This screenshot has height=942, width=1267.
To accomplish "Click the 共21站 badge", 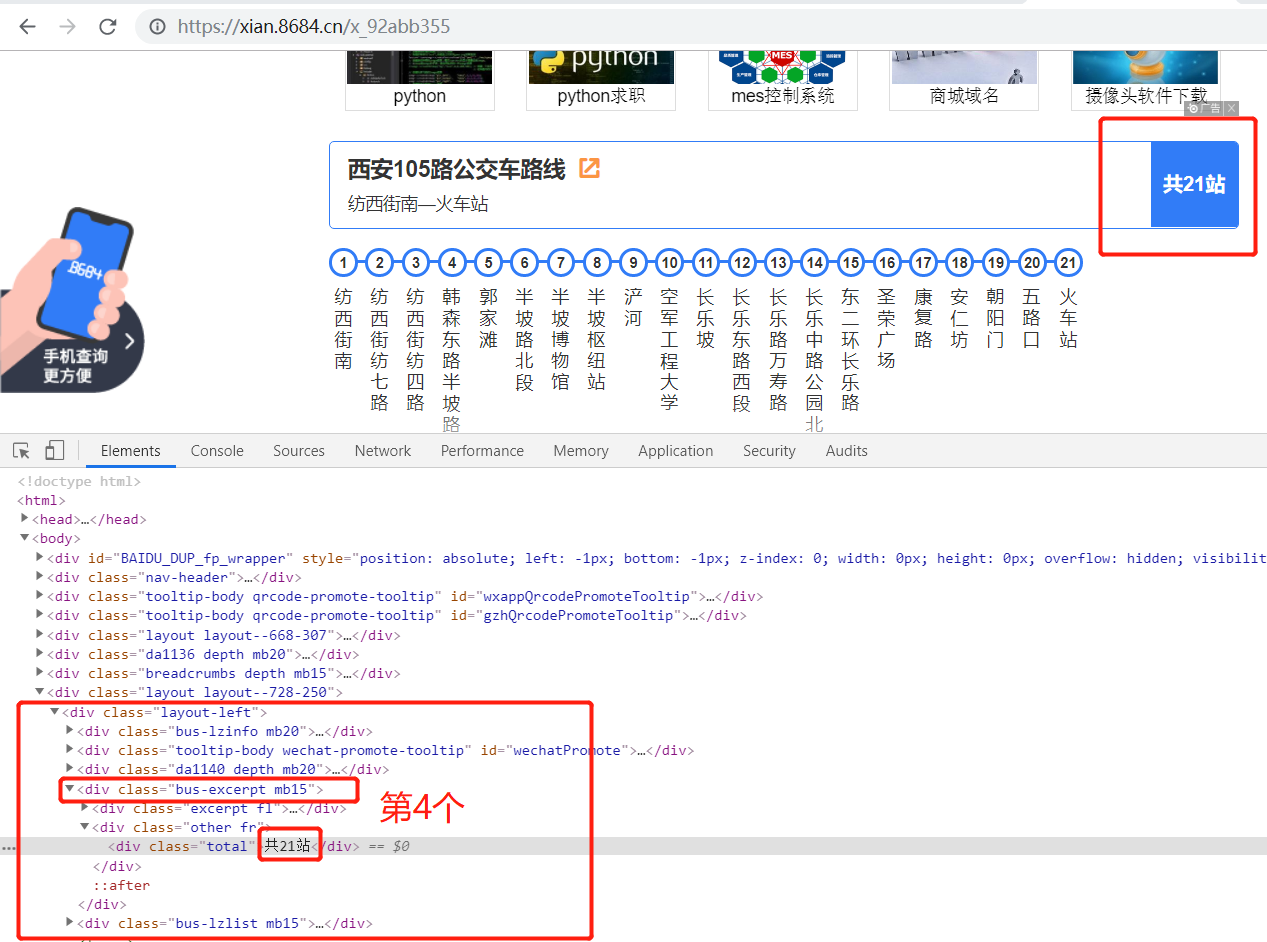I will tap(1193, 184).
